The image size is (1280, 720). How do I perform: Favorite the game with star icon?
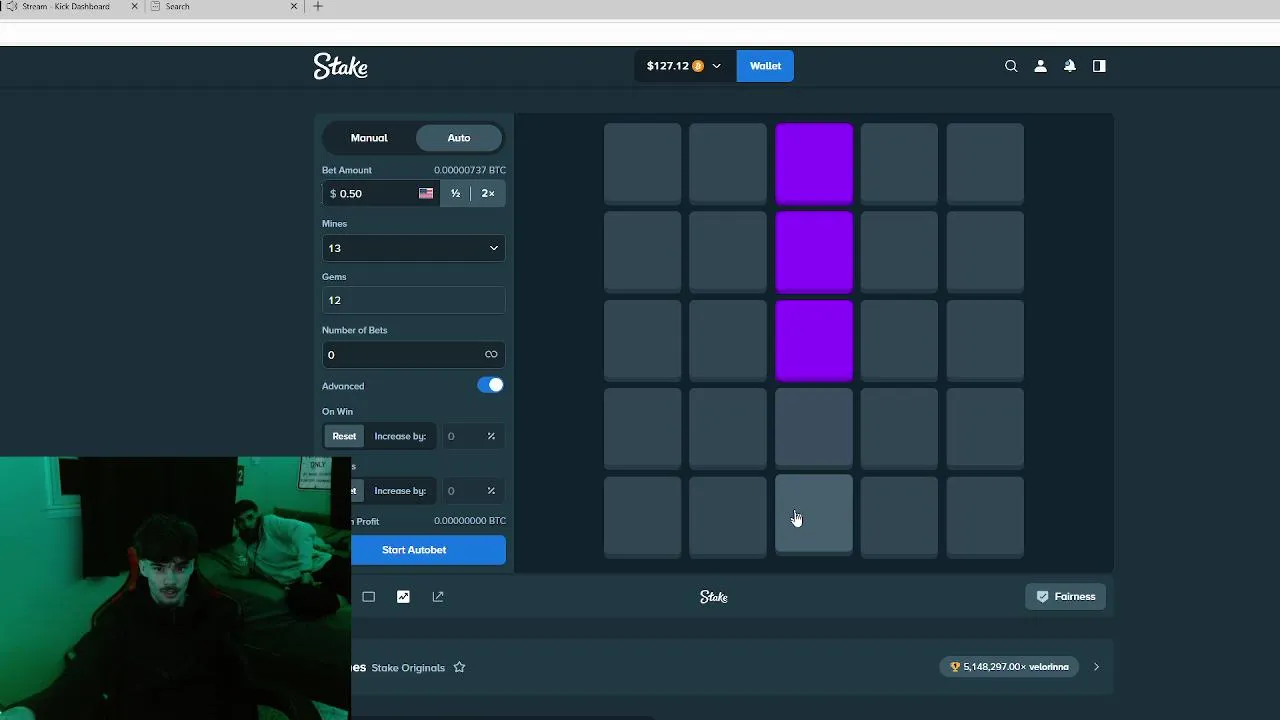(x=459, y=667)
